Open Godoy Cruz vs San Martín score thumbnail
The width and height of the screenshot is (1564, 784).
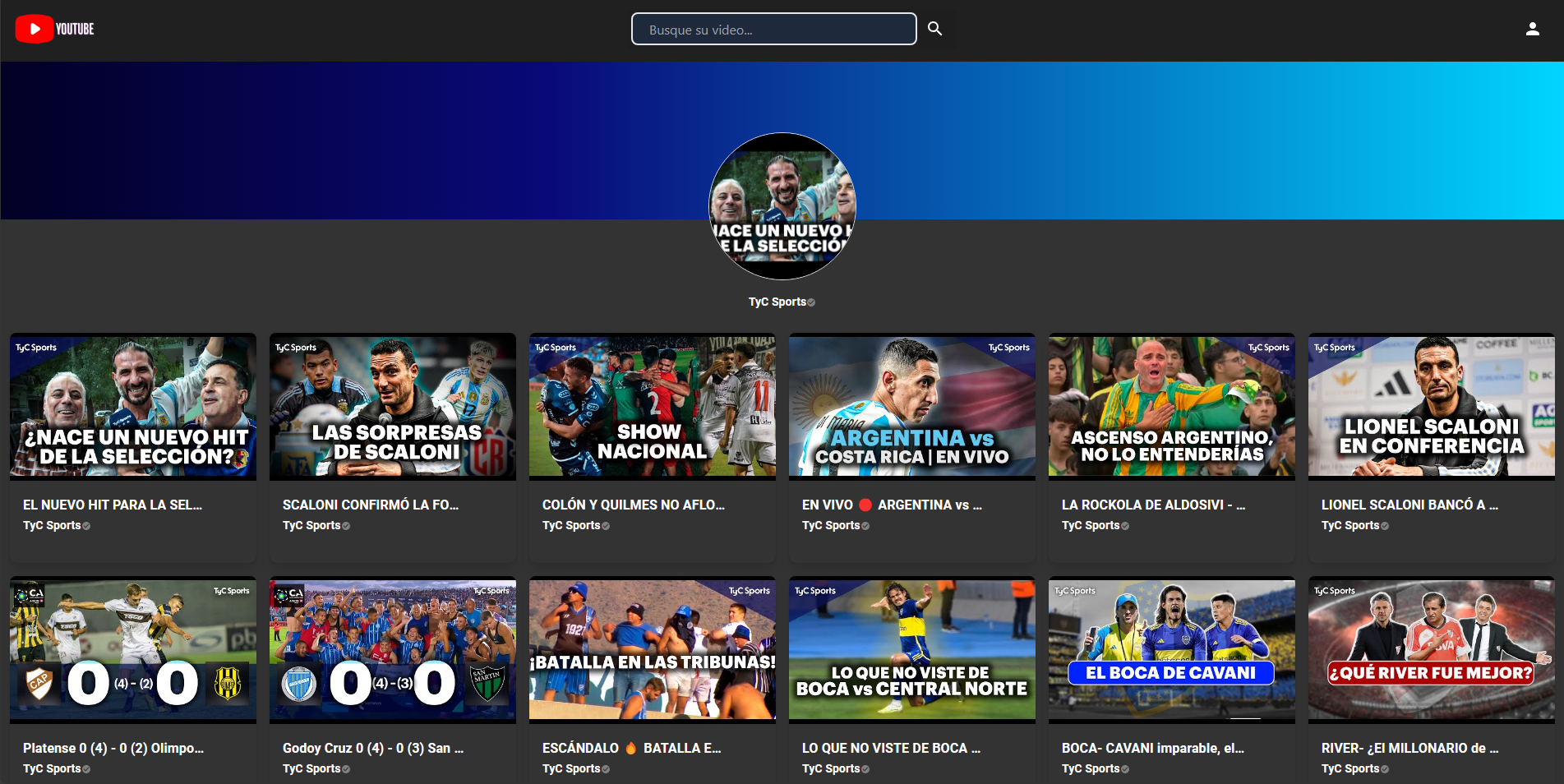pos(393,649)
